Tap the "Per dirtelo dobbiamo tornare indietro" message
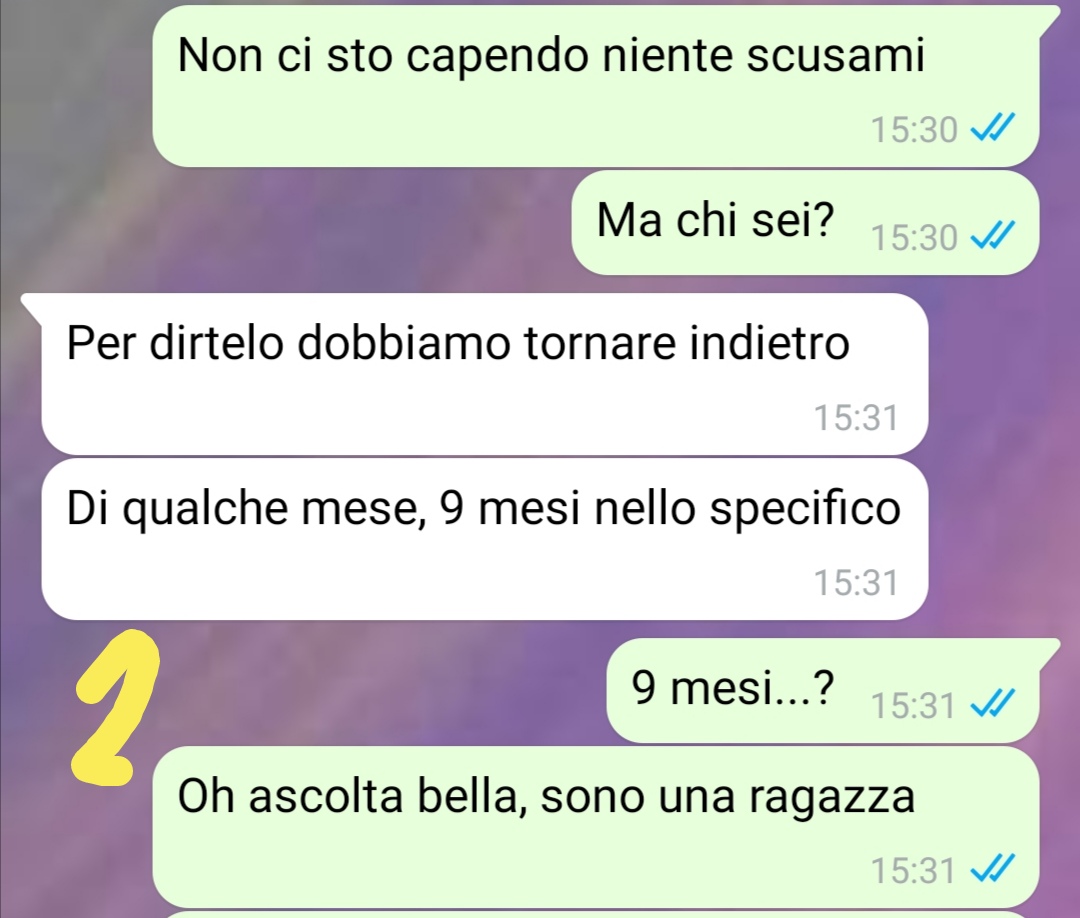The height and width of the screenshot is (918, 1080). point(485,374)
